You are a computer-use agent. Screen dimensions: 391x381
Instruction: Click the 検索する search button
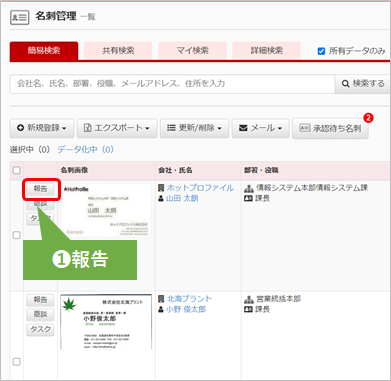[363, 84]
